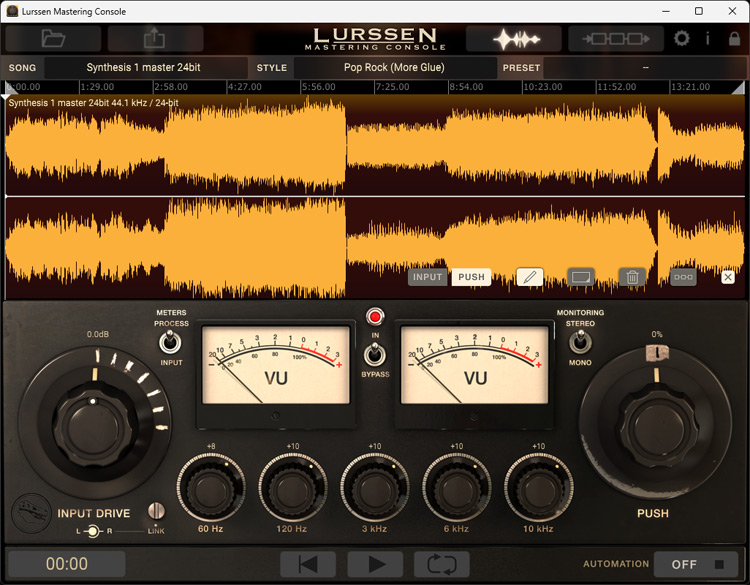Click the 0% push value label
This screenshot has height=585, width=750.
click(657, 334)
